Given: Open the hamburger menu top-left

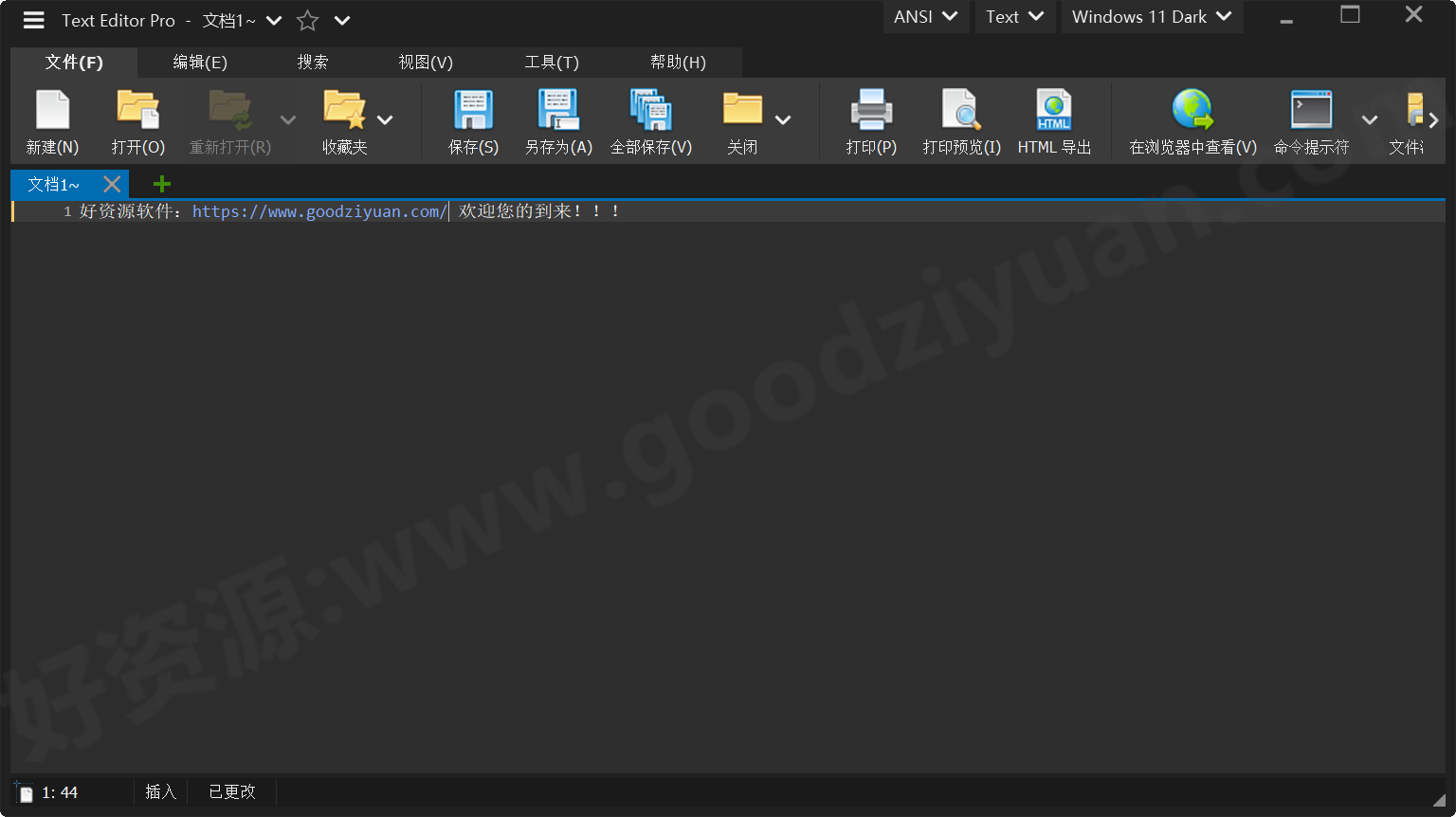Looking at the screenshot, I should (x=33, y=20).
